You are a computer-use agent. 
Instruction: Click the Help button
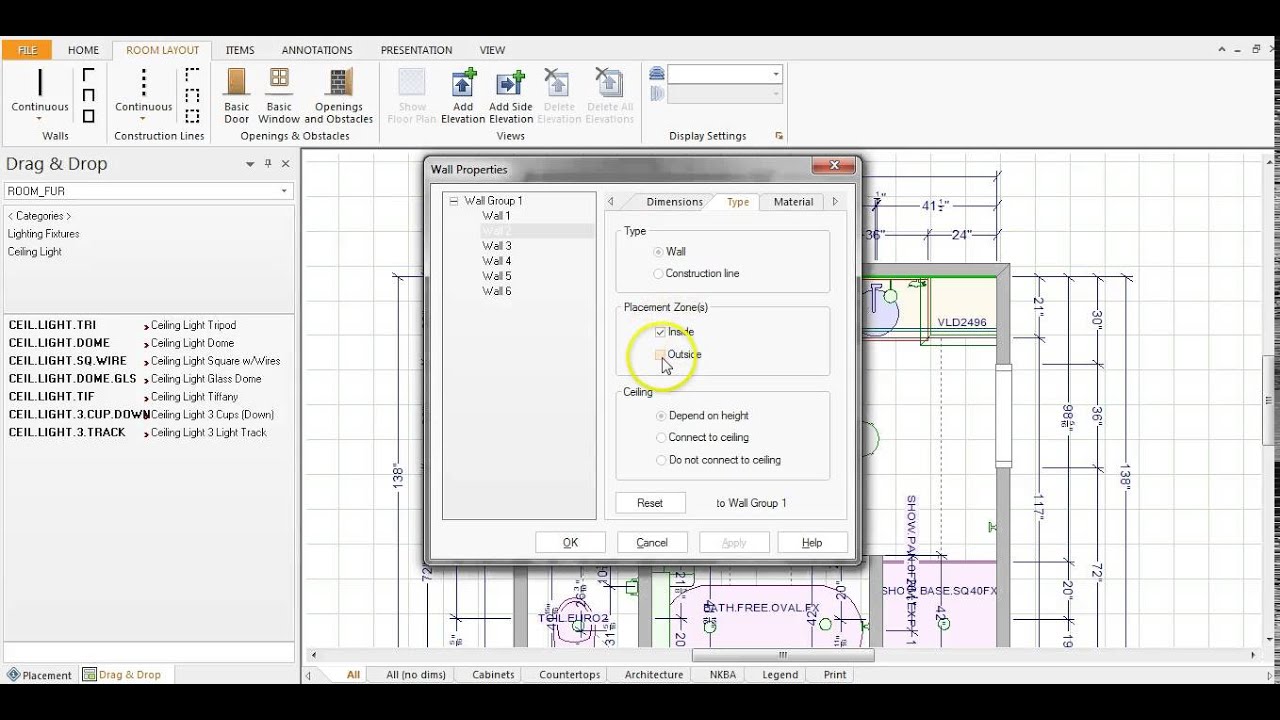pyautogui.click(x=812, y=543)
